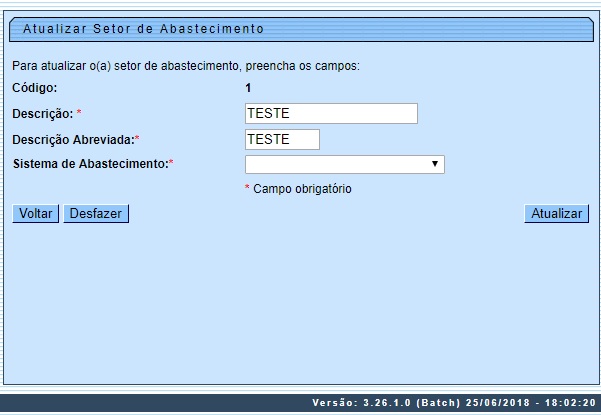
Task: Click the asterisk after Sistema de Abastecimento label
Action: [x=171, y=163]
